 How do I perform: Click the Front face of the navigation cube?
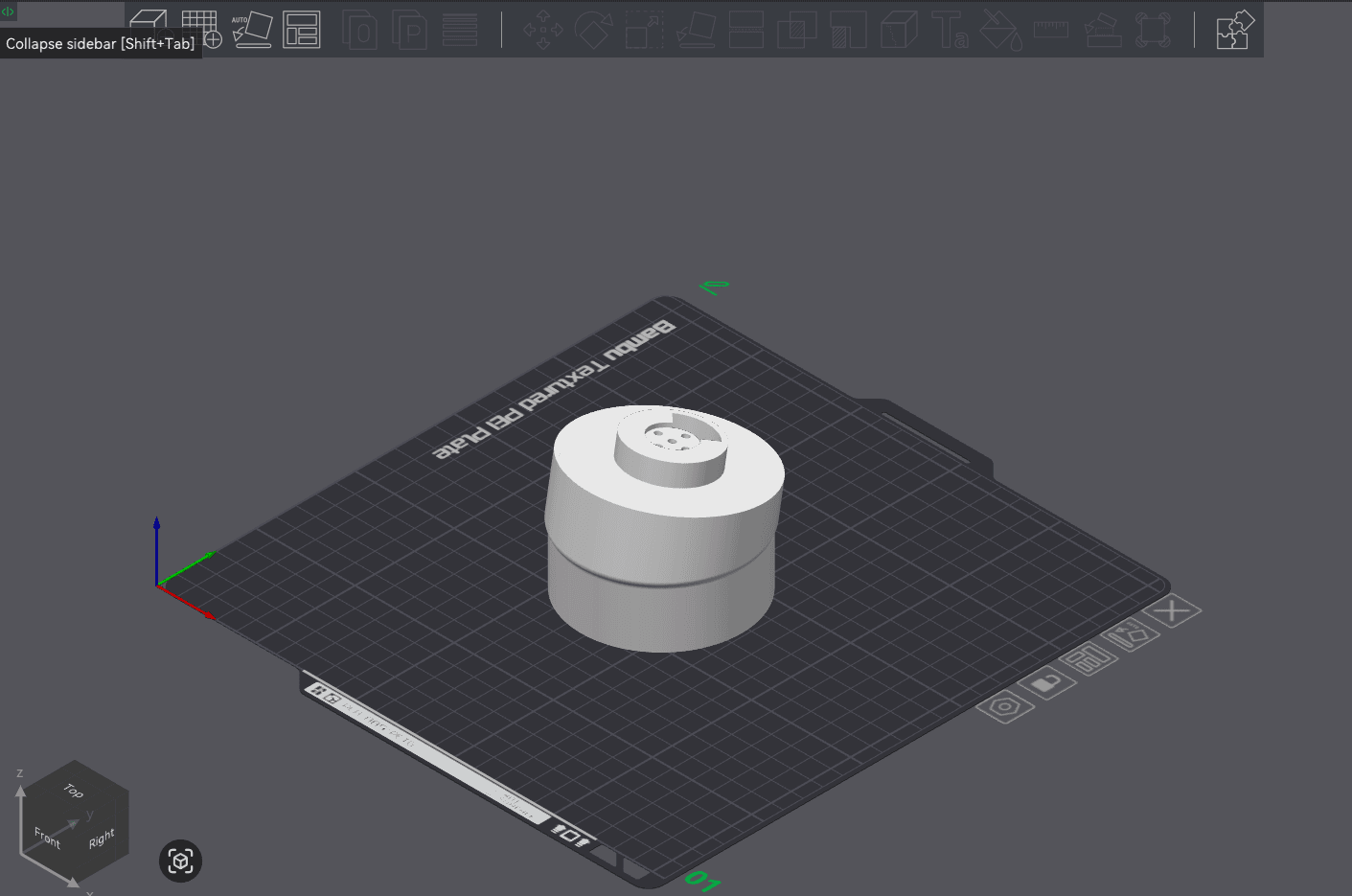[46, 836]
